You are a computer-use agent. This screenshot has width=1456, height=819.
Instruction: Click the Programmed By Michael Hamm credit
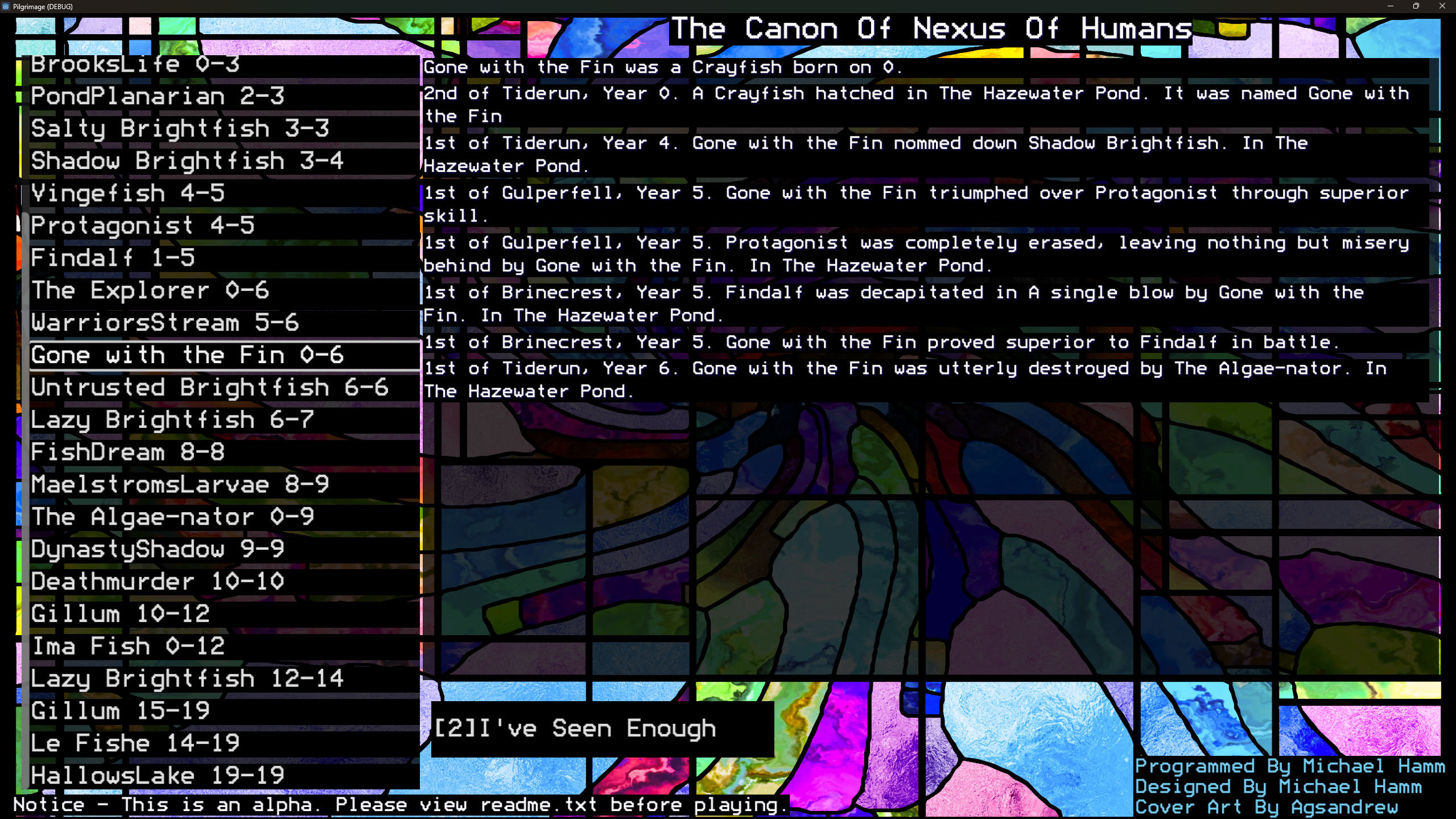tap(1290, 767)
